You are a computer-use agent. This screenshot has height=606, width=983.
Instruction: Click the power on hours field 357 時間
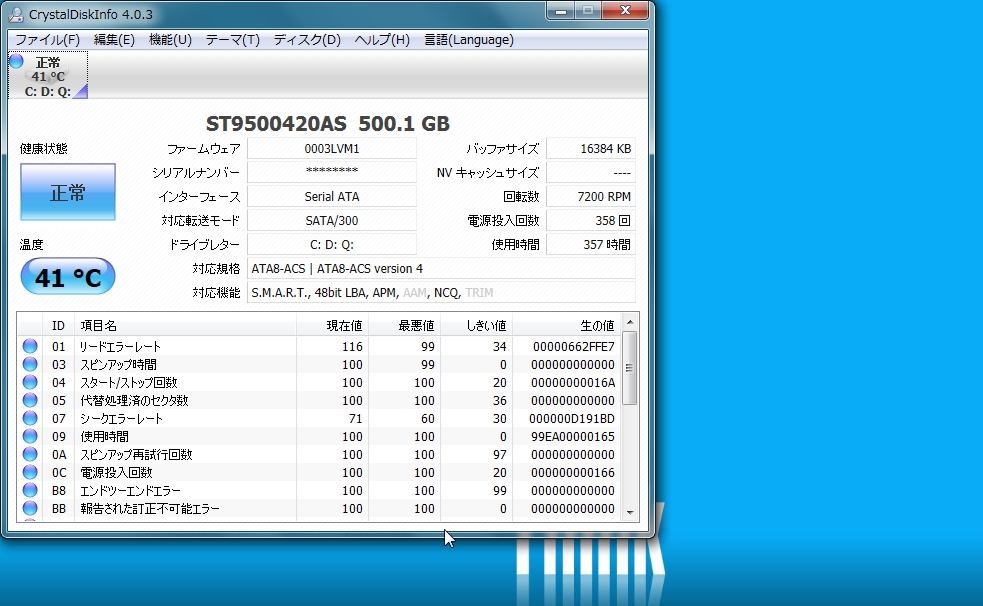click(591, 244)
